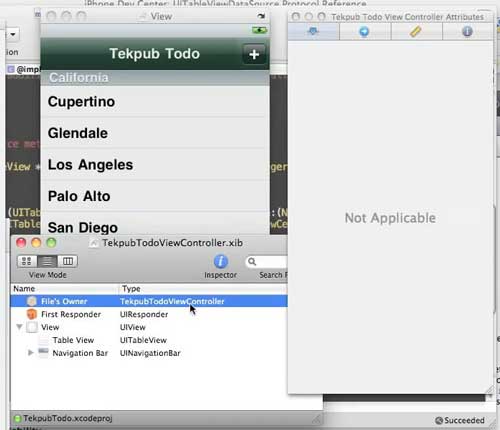Select the San Diego table cell
Screen dimensions: 500x430
(155, 224)
